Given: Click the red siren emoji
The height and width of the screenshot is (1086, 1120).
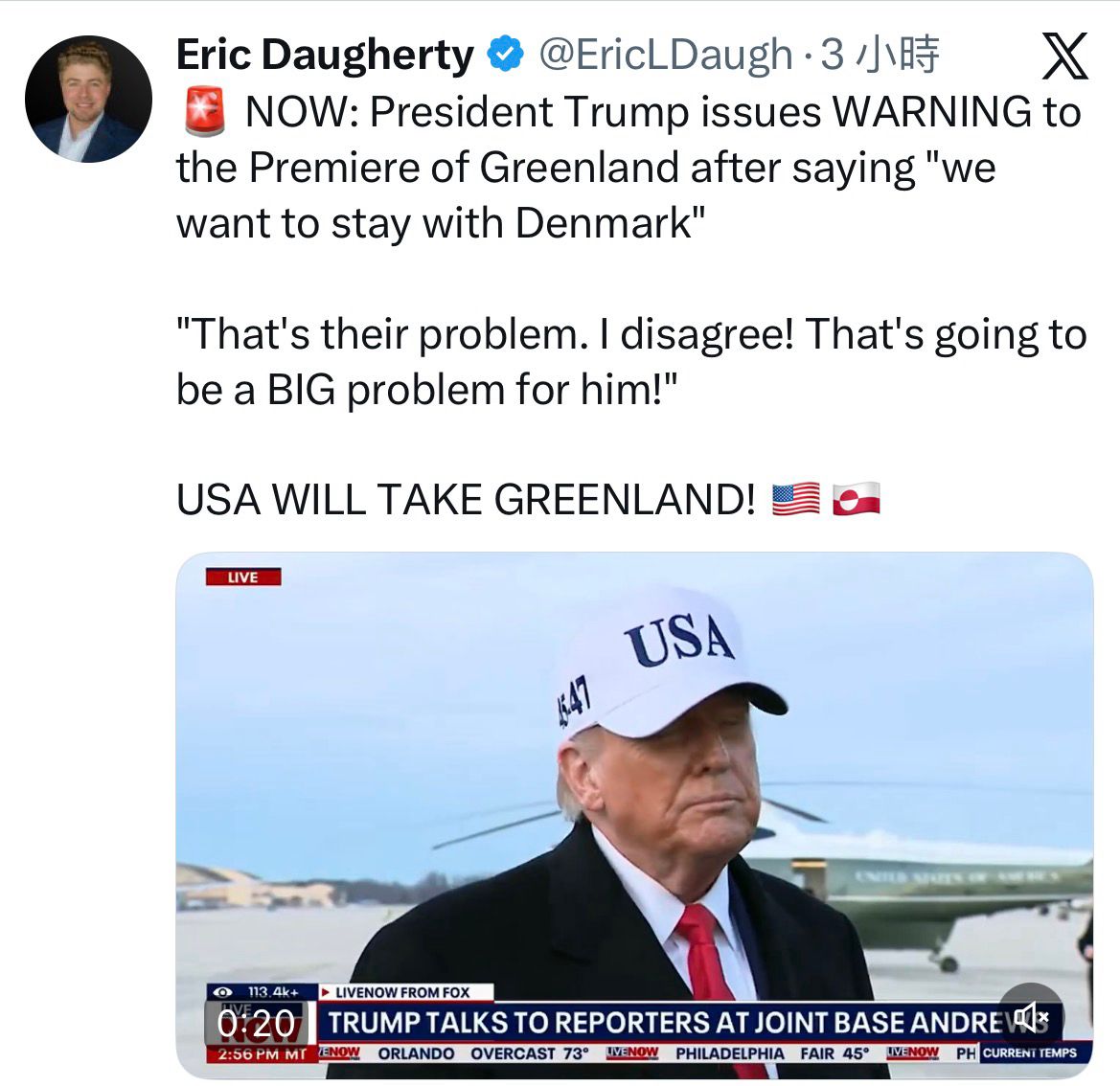Looking at the screenshot, I should [204, 111].
